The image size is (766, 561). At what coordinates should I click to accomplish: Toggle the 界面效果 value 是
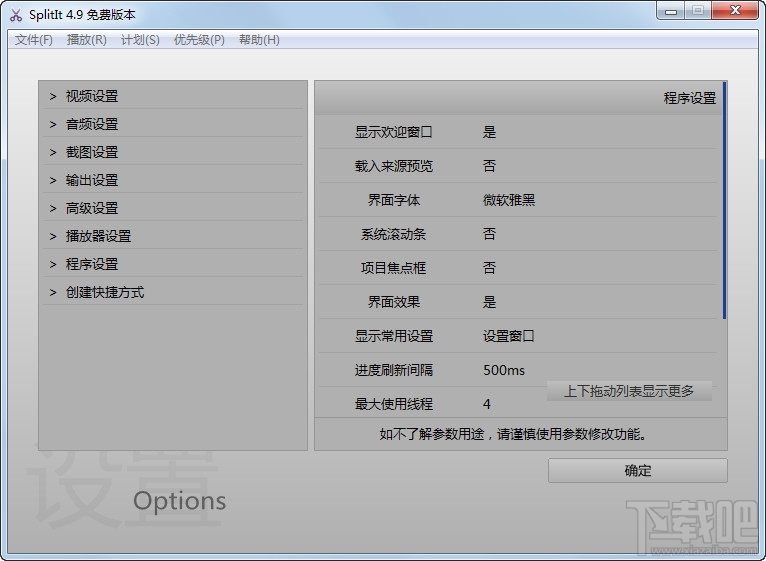(x=489, y=302)
